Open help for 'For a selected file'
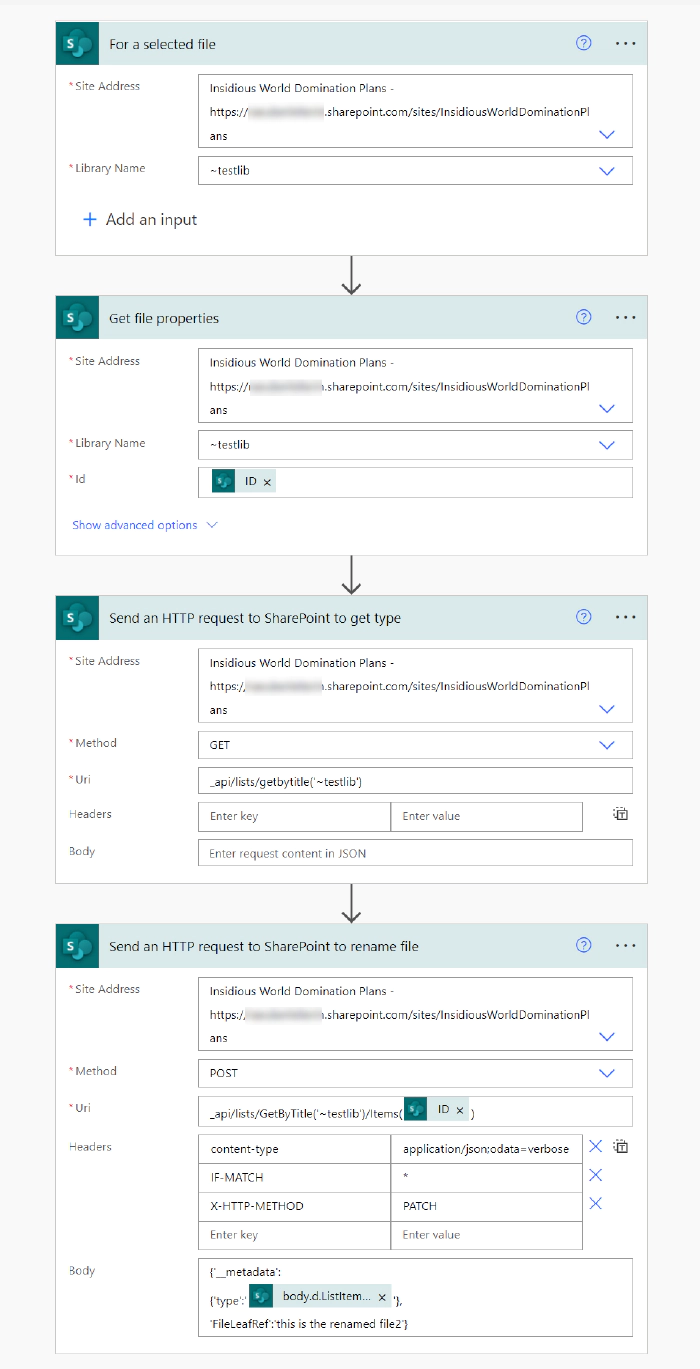 click(x=584, y=43)
